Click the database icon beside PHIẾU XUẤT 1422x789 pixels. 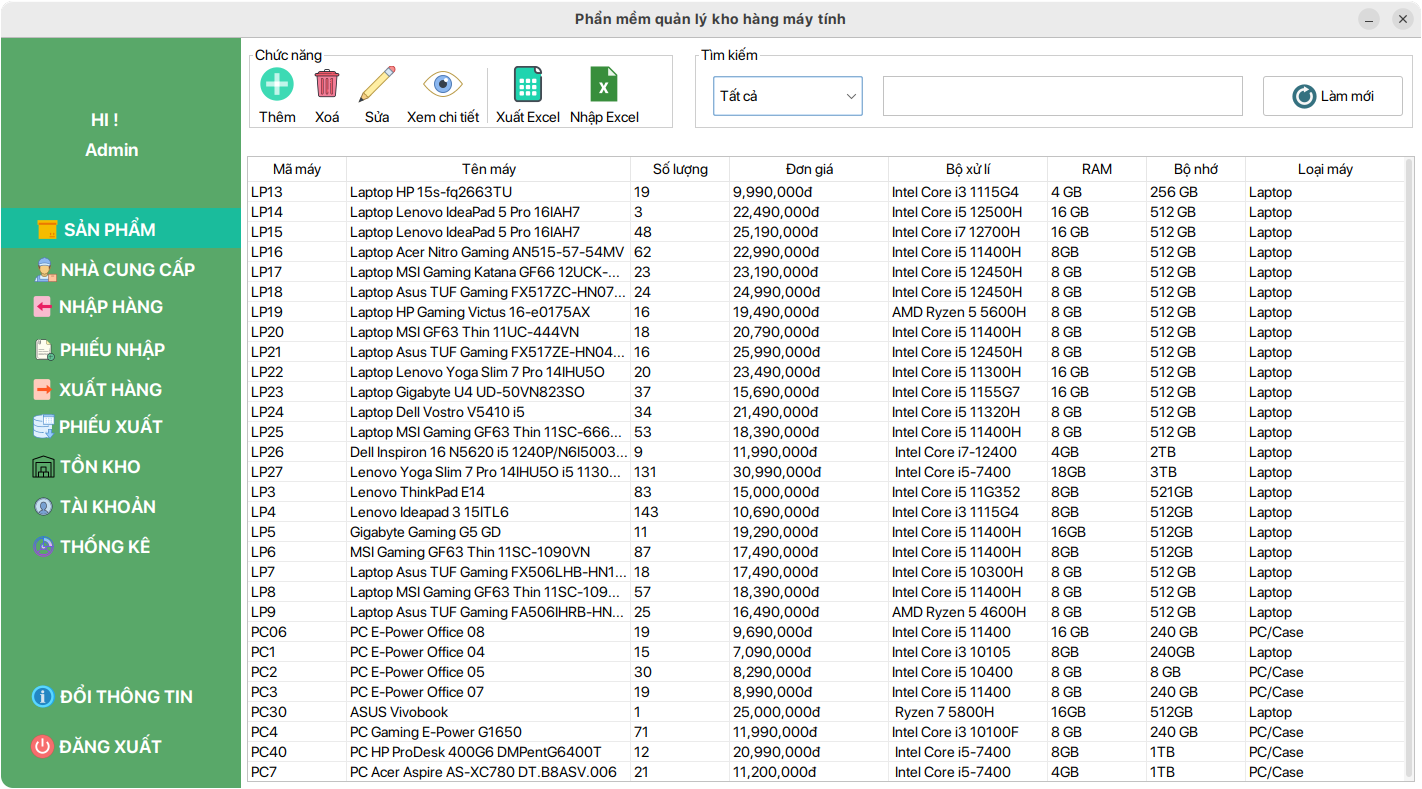(x=43, y=427)
